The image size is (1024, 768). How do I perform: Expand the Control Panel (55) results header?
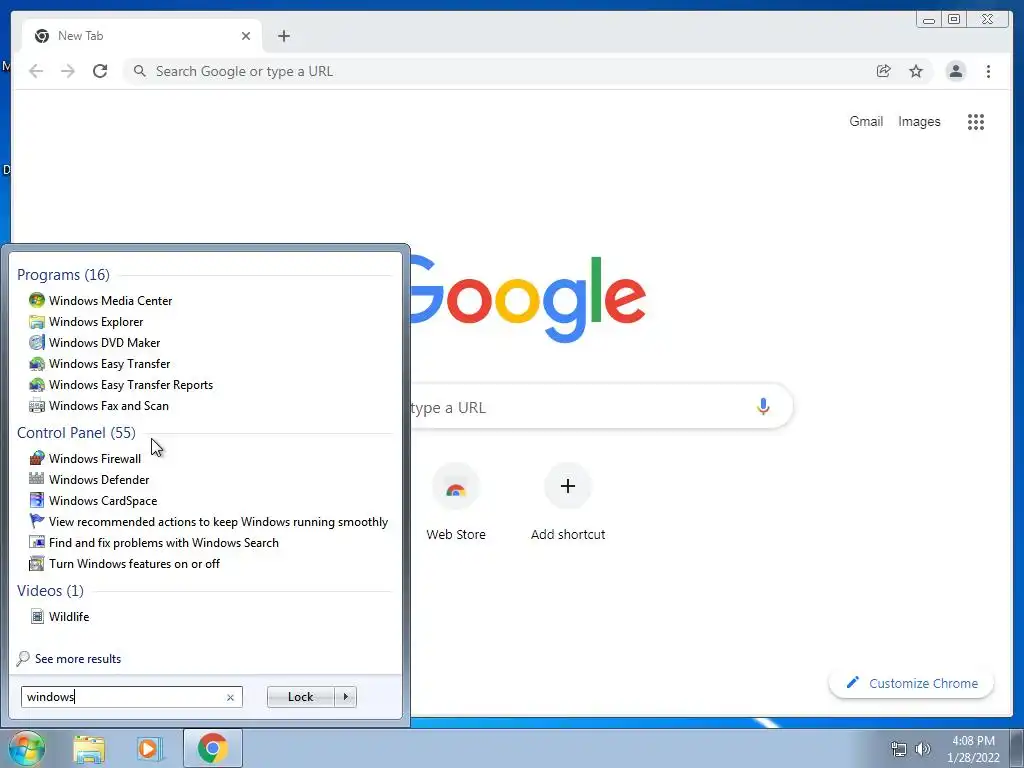(76, 432)
